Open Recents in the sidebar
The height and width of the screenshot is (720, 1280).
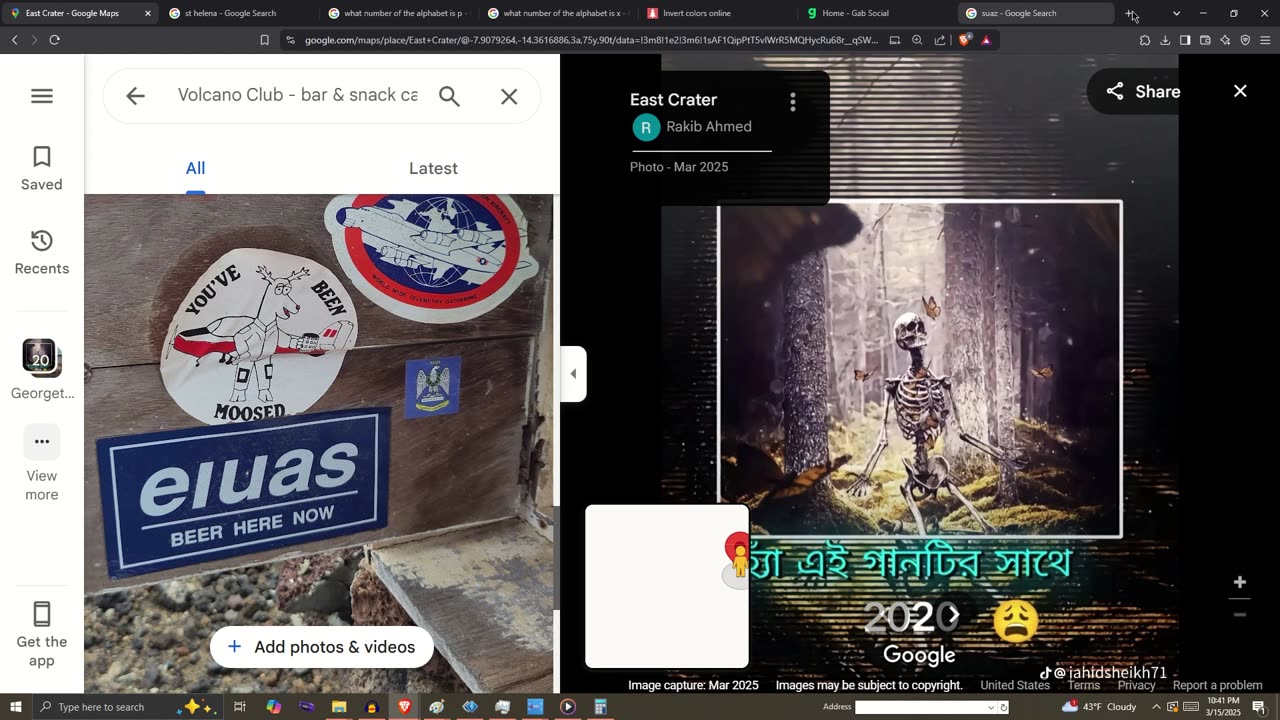(x=41, y=253)
